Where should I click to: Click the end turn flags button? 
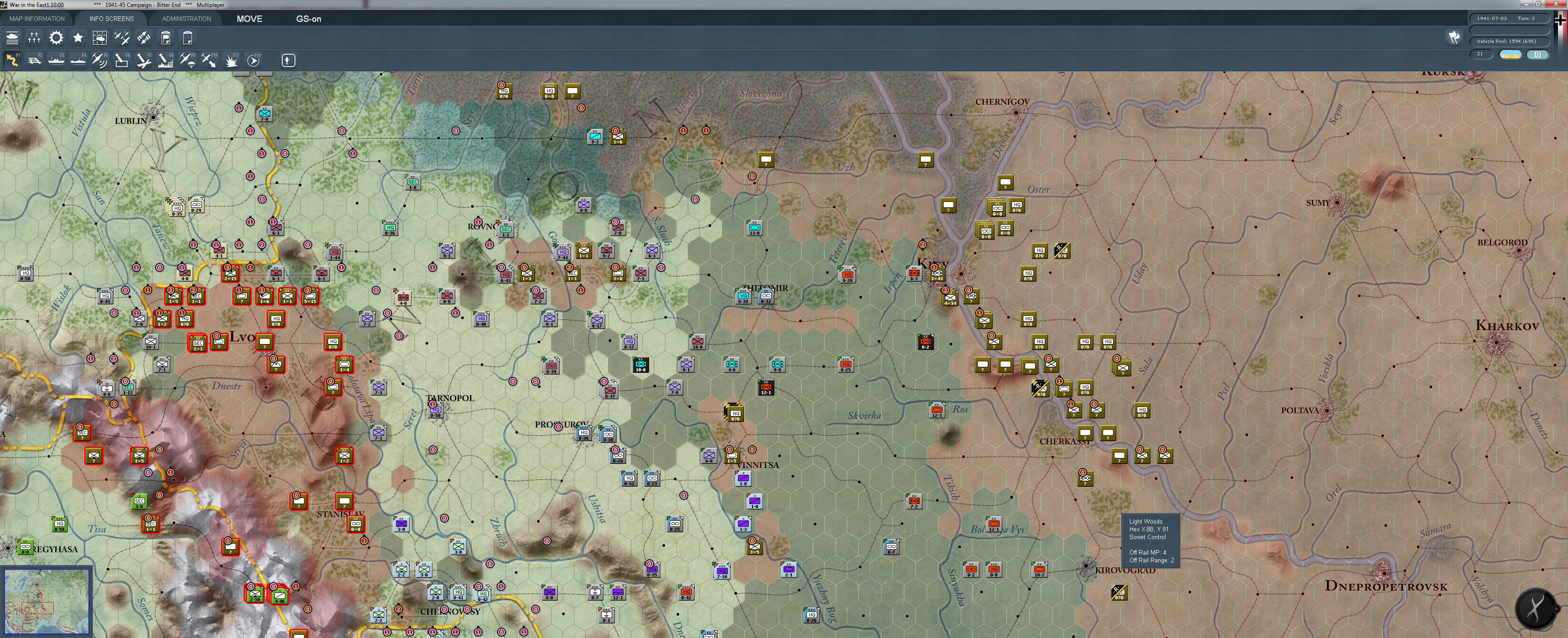pyautogui.click(x=1454, y=38)
